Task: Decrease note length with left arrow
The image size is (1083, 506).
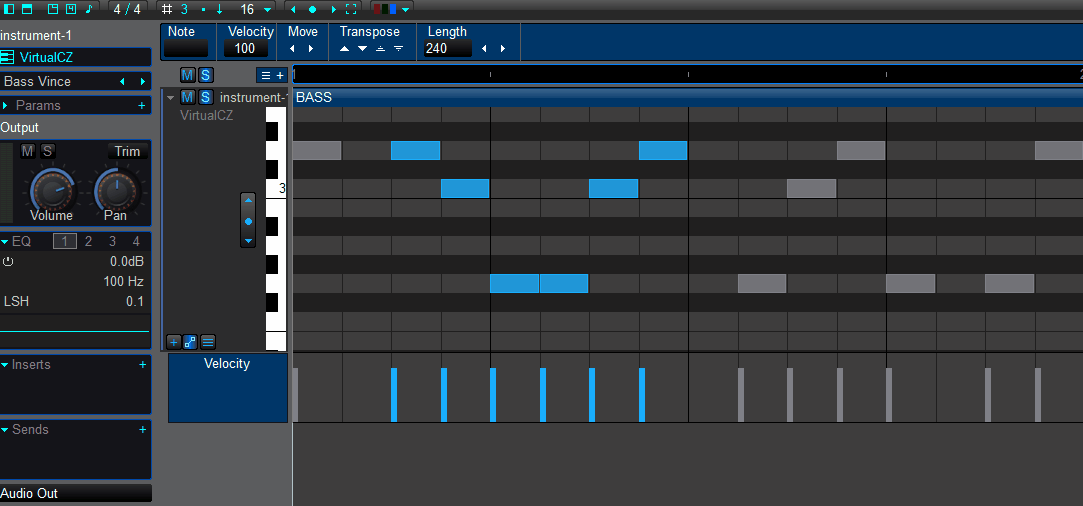Action: tap(484, 48)
